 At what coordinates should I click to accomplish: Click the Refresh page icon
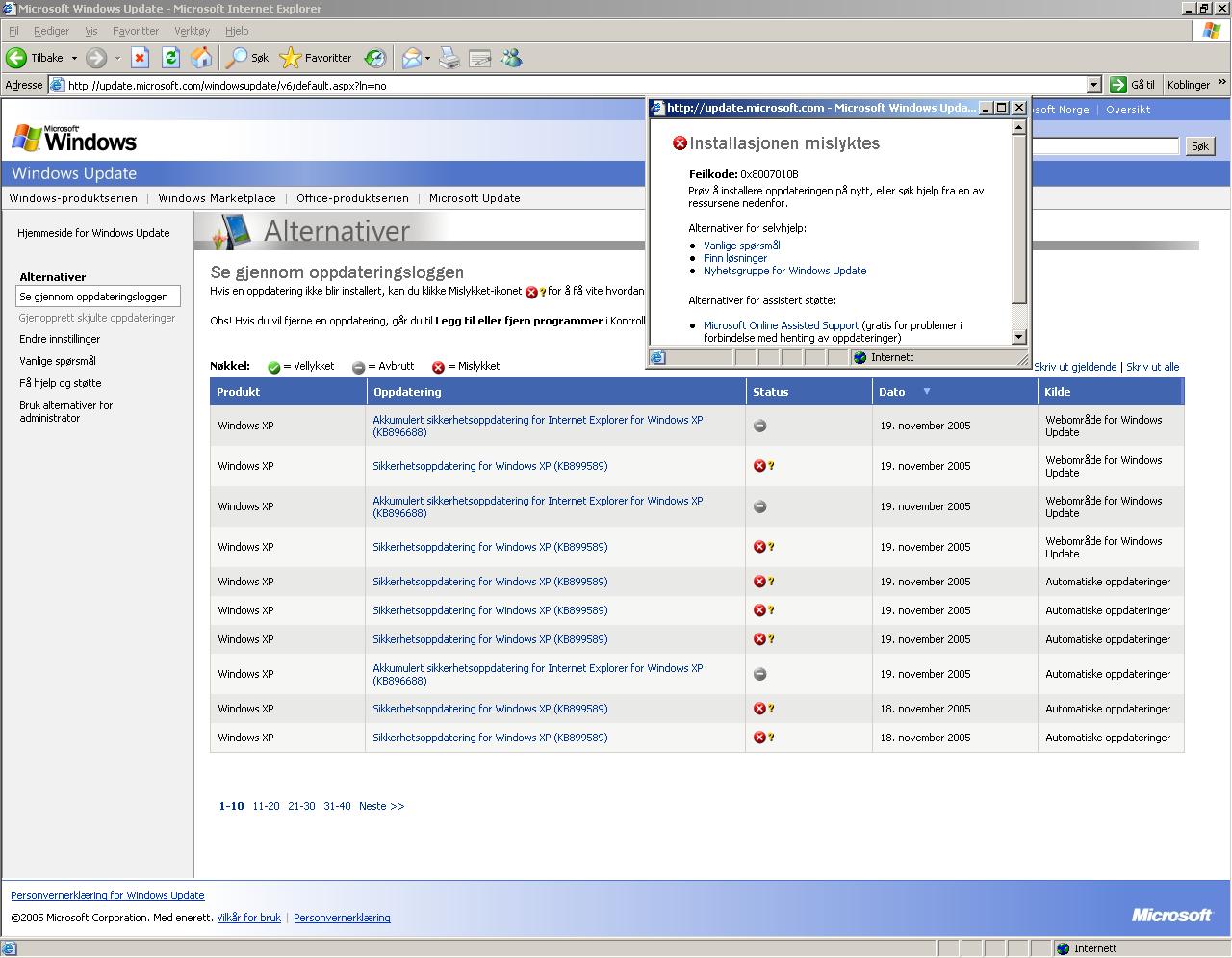coord(170,58)
